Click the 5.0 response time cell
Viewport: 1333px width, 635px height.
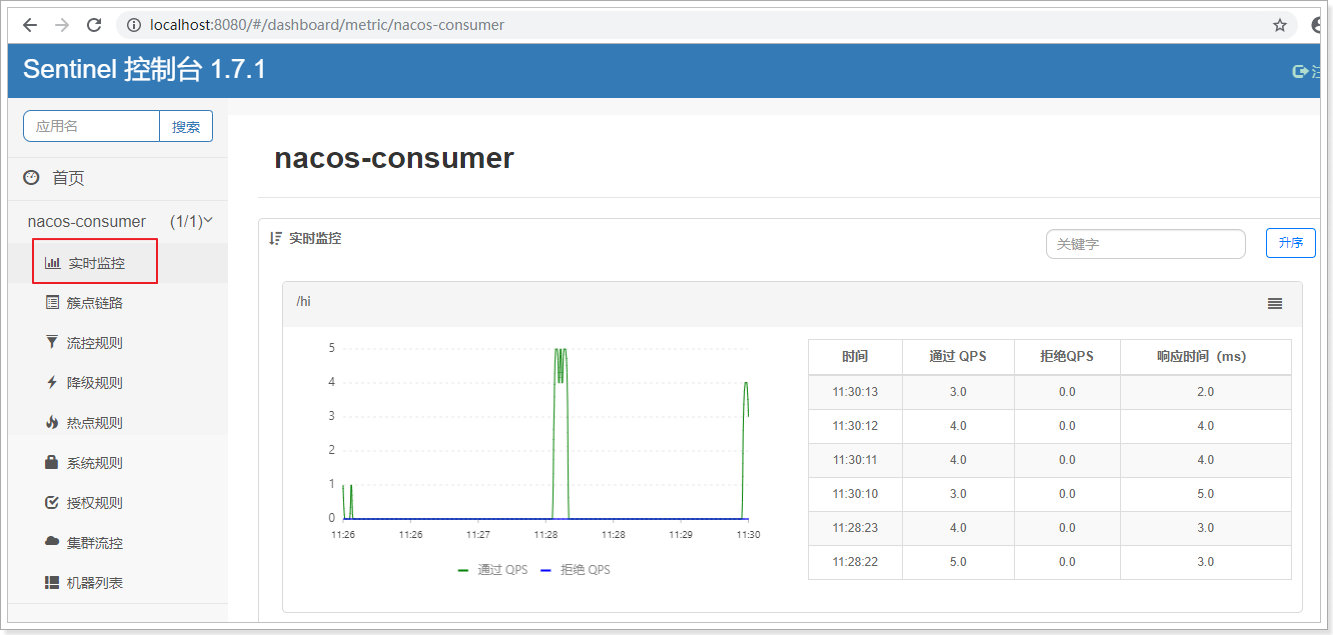click(1206, 494)
